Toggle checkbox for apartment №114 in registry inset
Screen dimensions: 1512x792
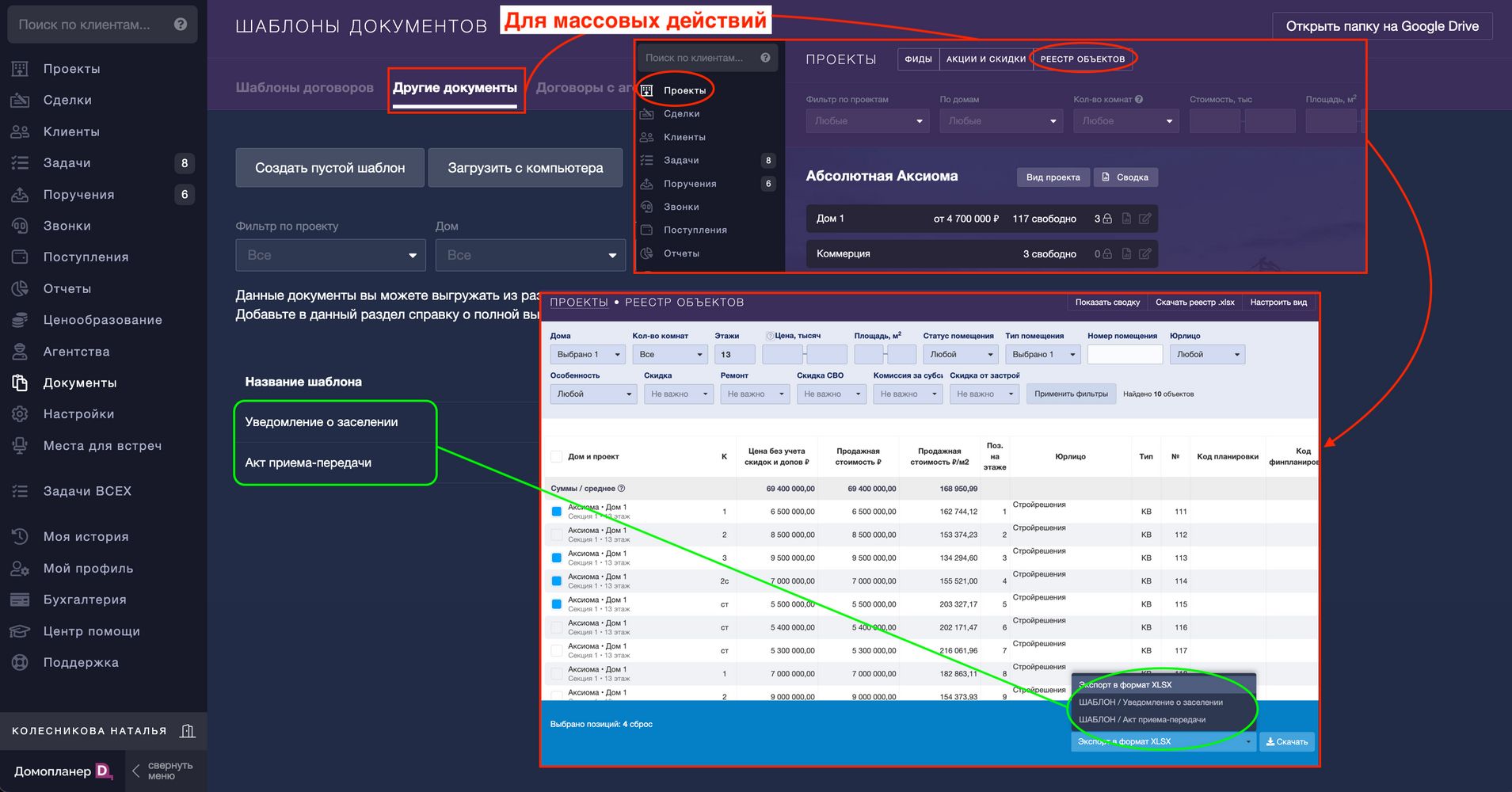pyautogui.click(x=557, y=581)
